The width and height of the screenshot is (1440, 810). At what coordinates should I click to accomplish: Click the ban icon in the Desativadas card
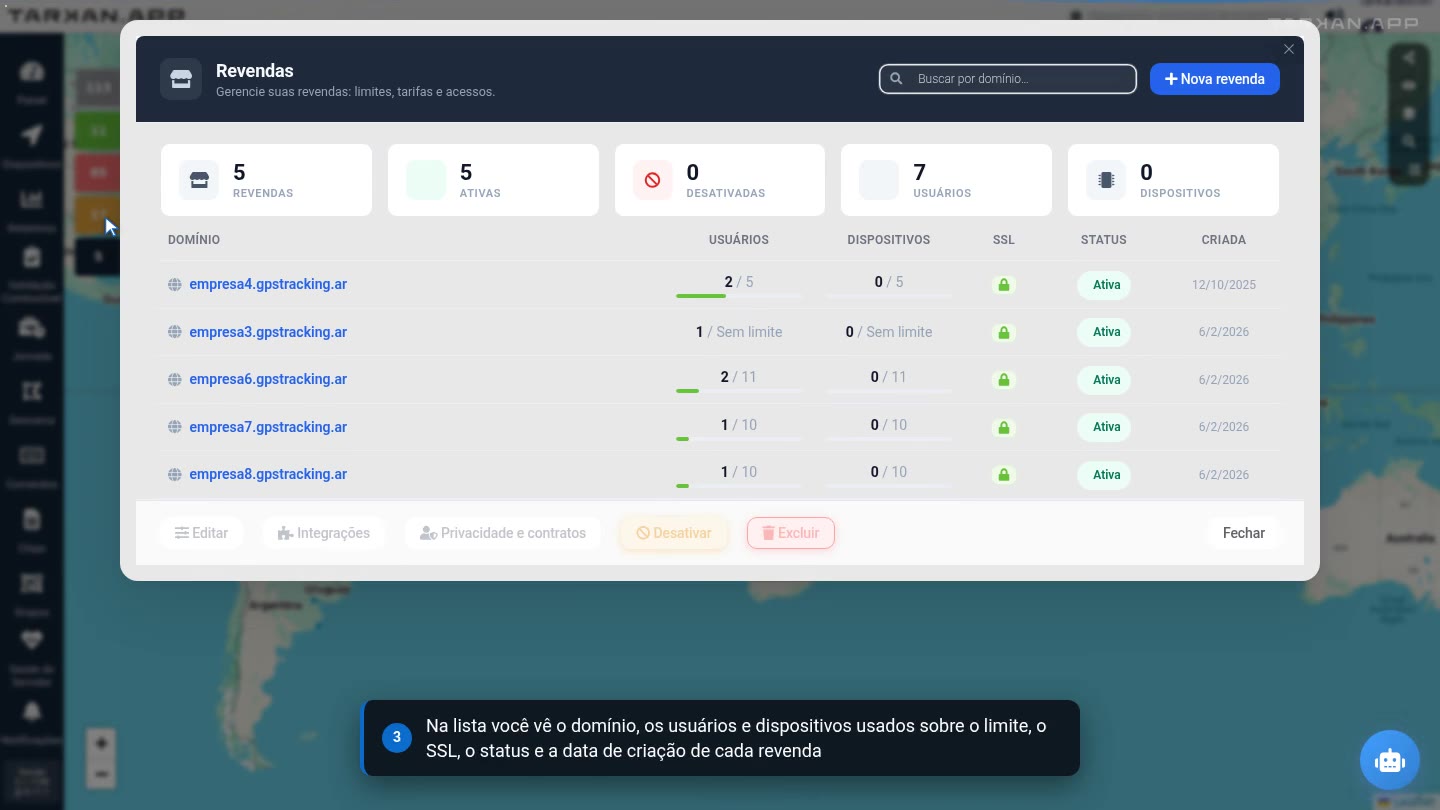(x=653, y=180)
